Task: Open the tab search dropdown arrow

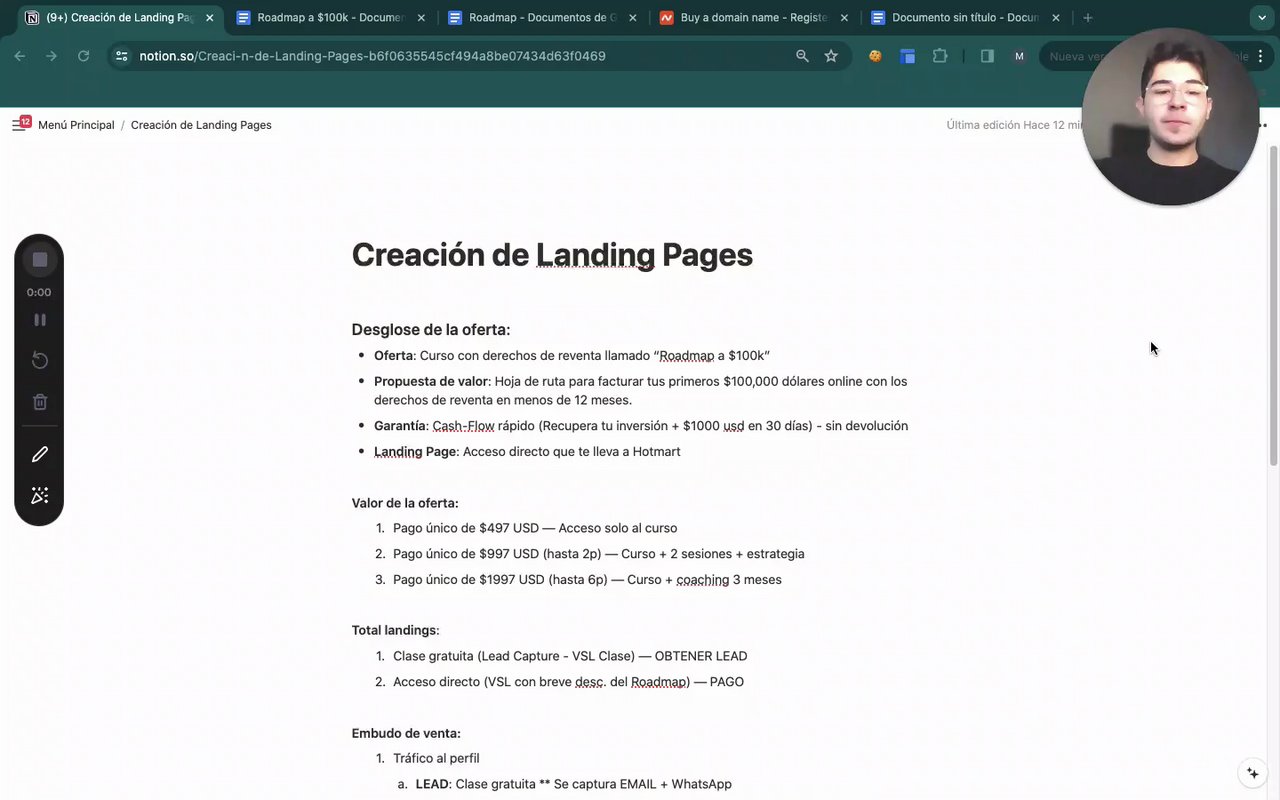Action: click(1261, 18)
